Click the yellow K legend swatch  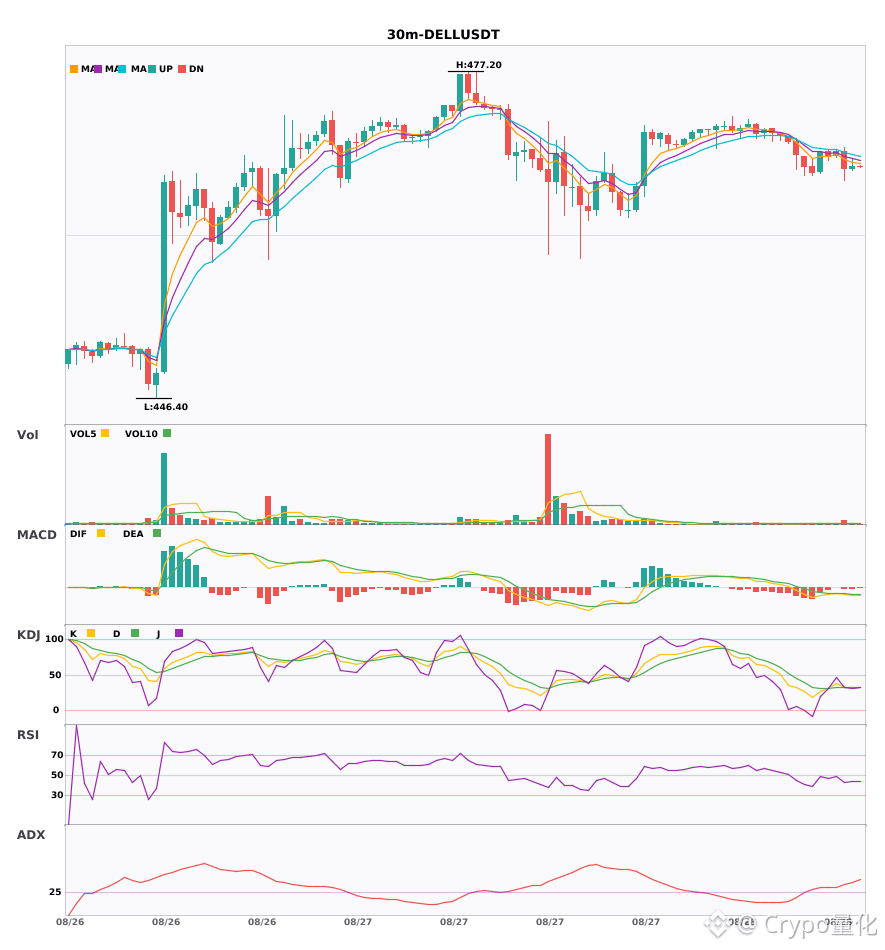91,633
